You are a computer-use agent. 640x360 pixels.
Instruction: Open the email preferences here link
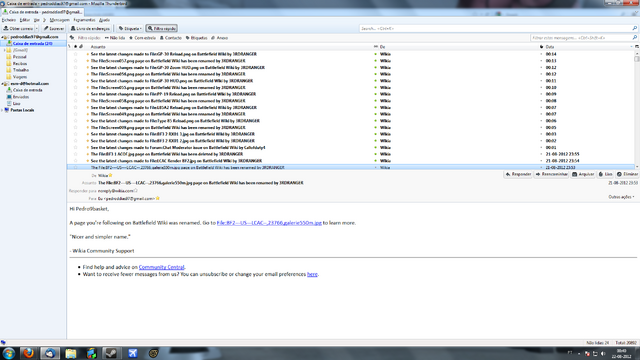point(312,274)
